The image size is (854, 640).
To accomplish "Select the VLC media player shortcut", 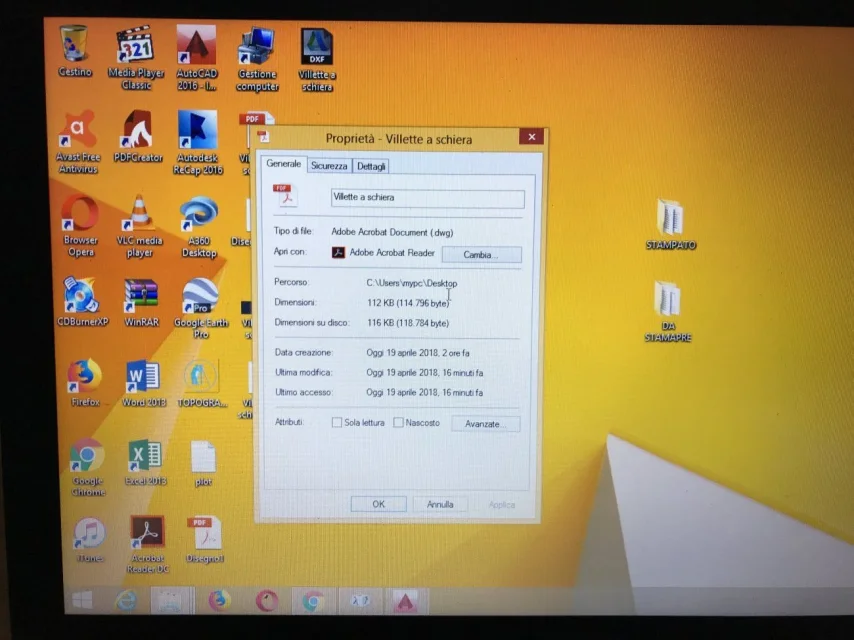I will pos(139,226).
